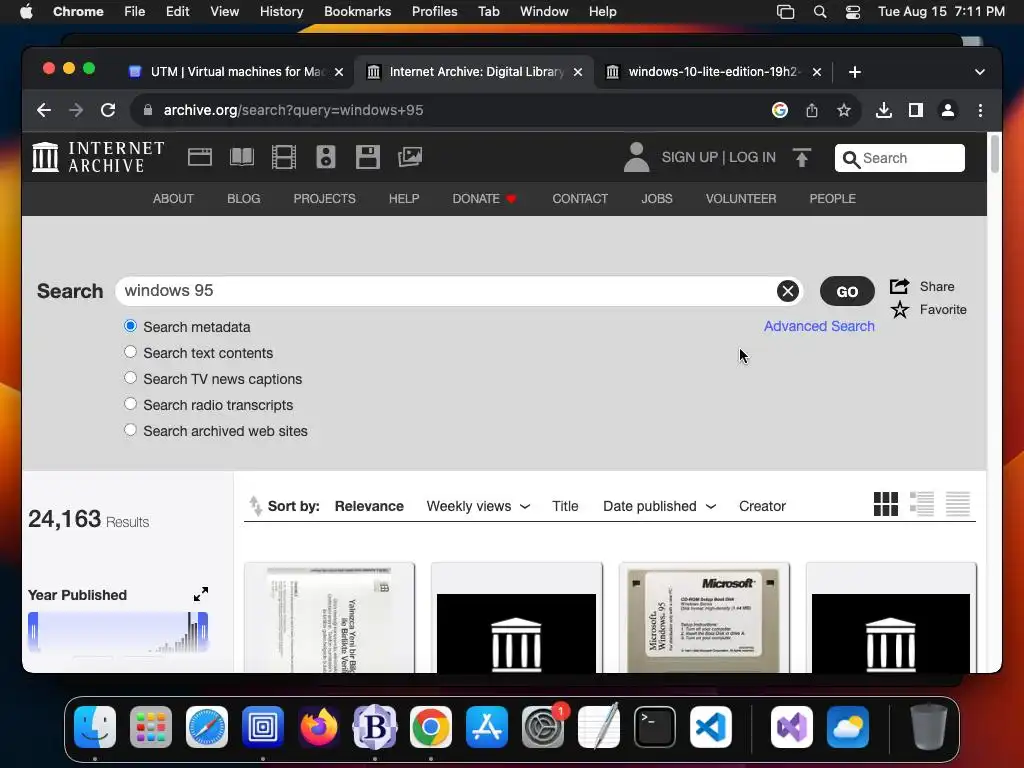Expand the Year Published histogram
1024x768 pixels.
(201, 594)
